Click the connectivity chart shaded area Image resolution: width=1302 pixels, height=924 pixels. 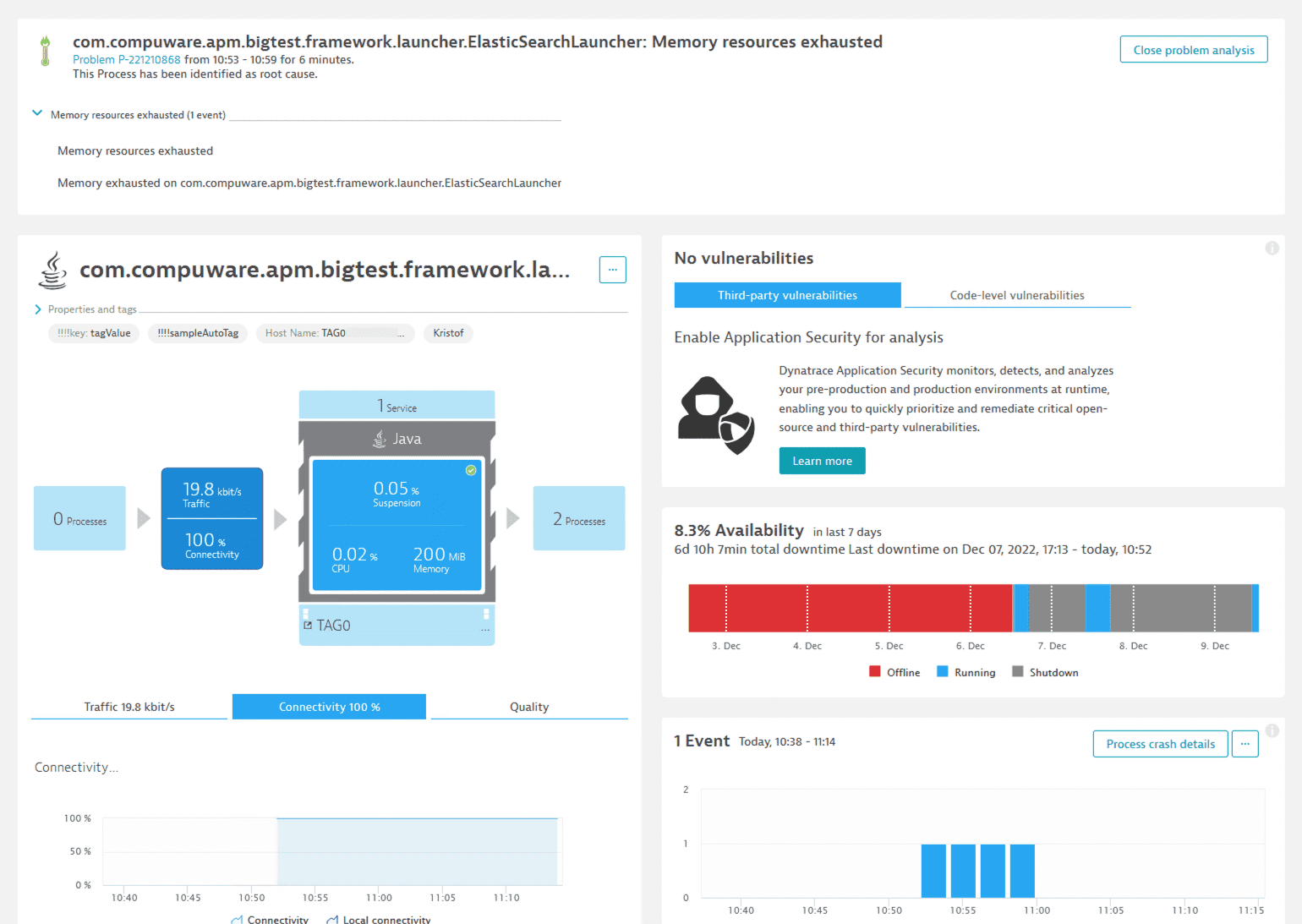click(417, 851)
